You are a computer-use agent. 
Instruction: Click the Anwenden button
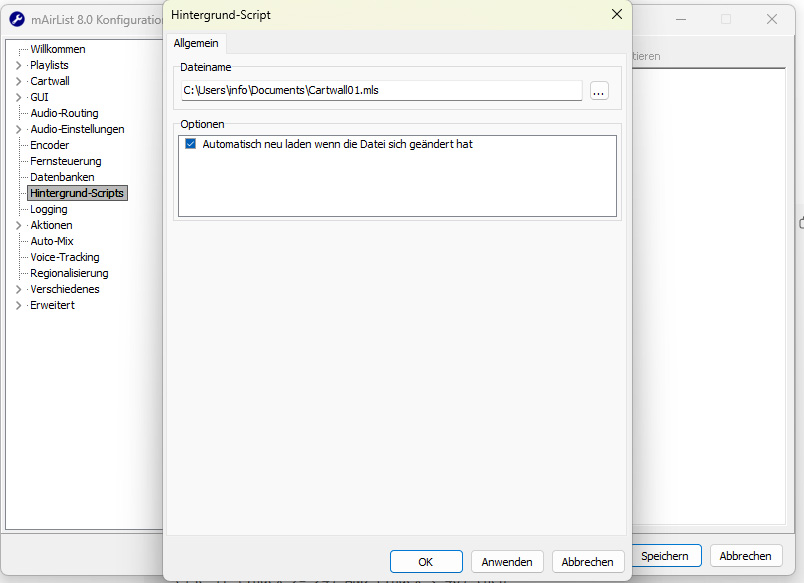coord(507,562)
